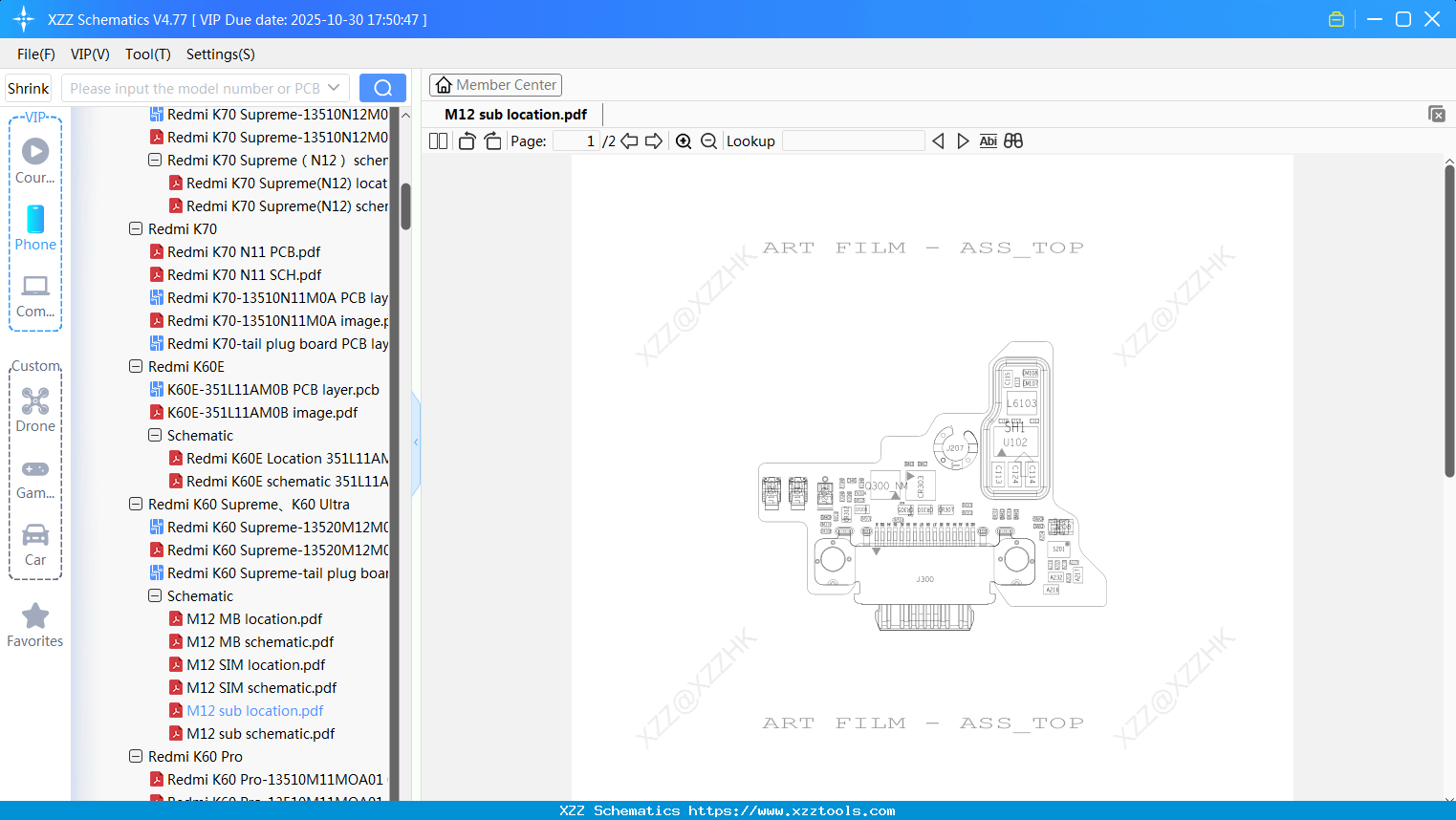Open the Settings(S) menu

tap(221, 54)
